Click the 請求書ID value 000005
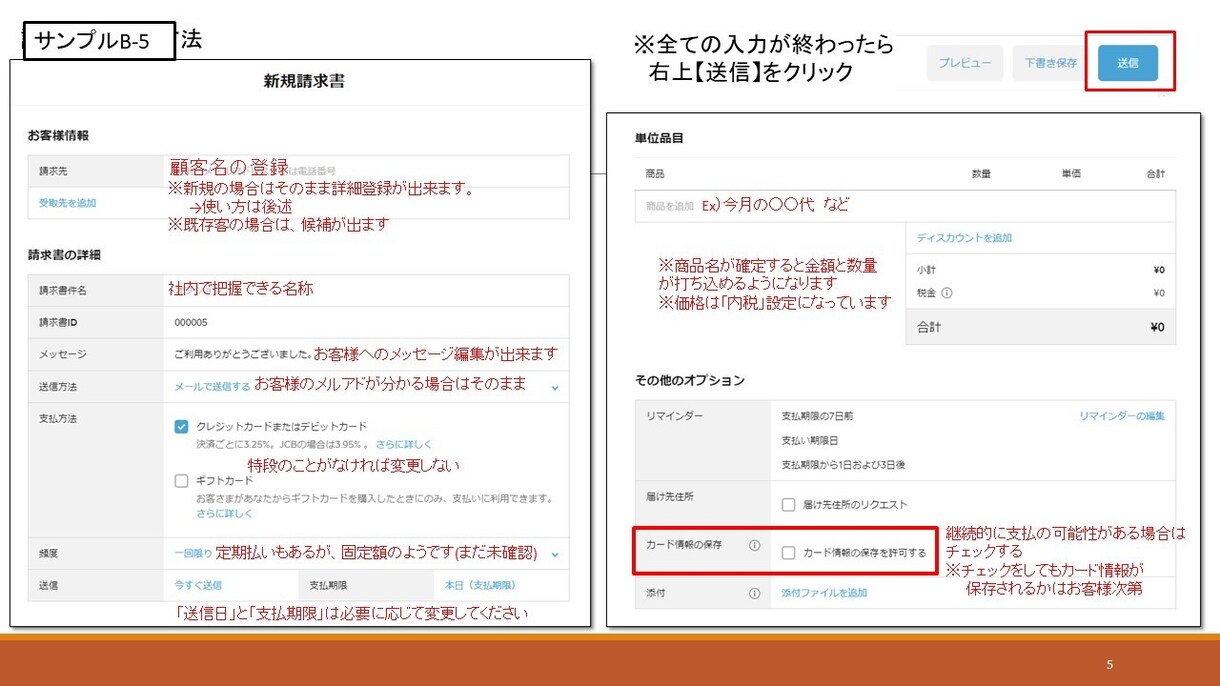 point(190,323)
